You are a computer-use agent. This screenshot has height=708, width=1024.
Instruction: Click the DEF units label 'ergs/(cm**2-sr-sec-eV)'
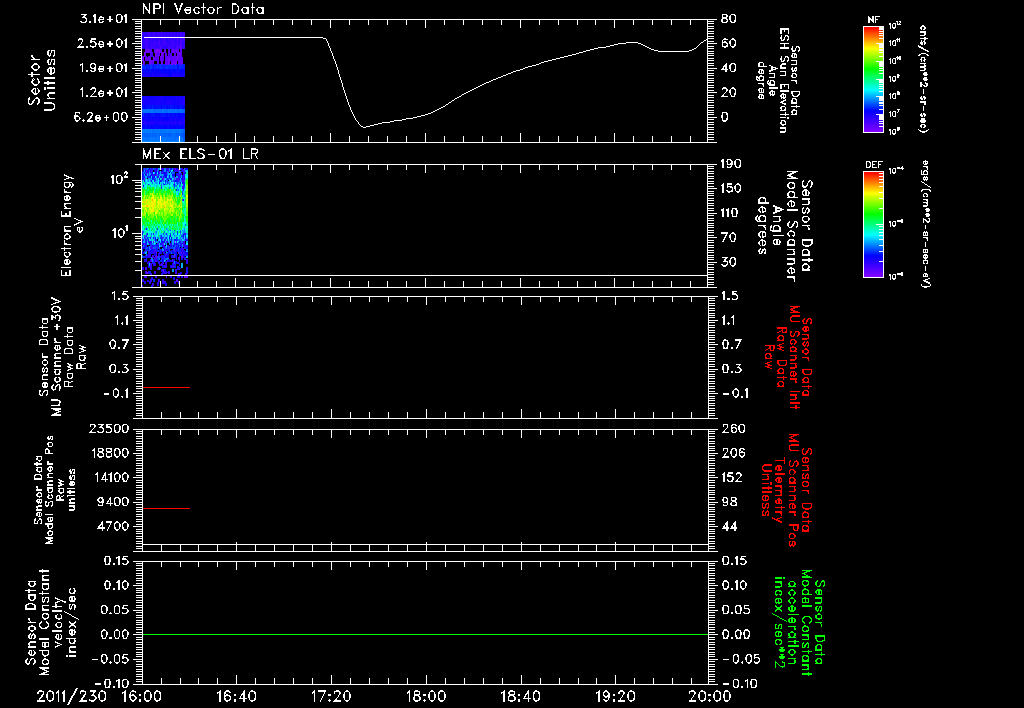click(925, 224)
